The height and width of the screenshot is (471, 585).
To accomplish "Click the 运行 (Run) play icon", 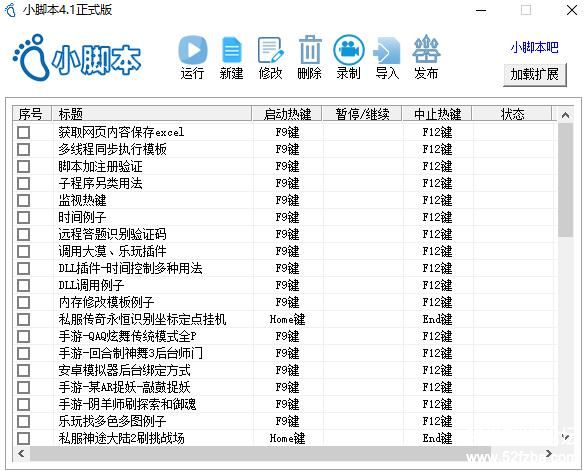I will coord(193,49).
